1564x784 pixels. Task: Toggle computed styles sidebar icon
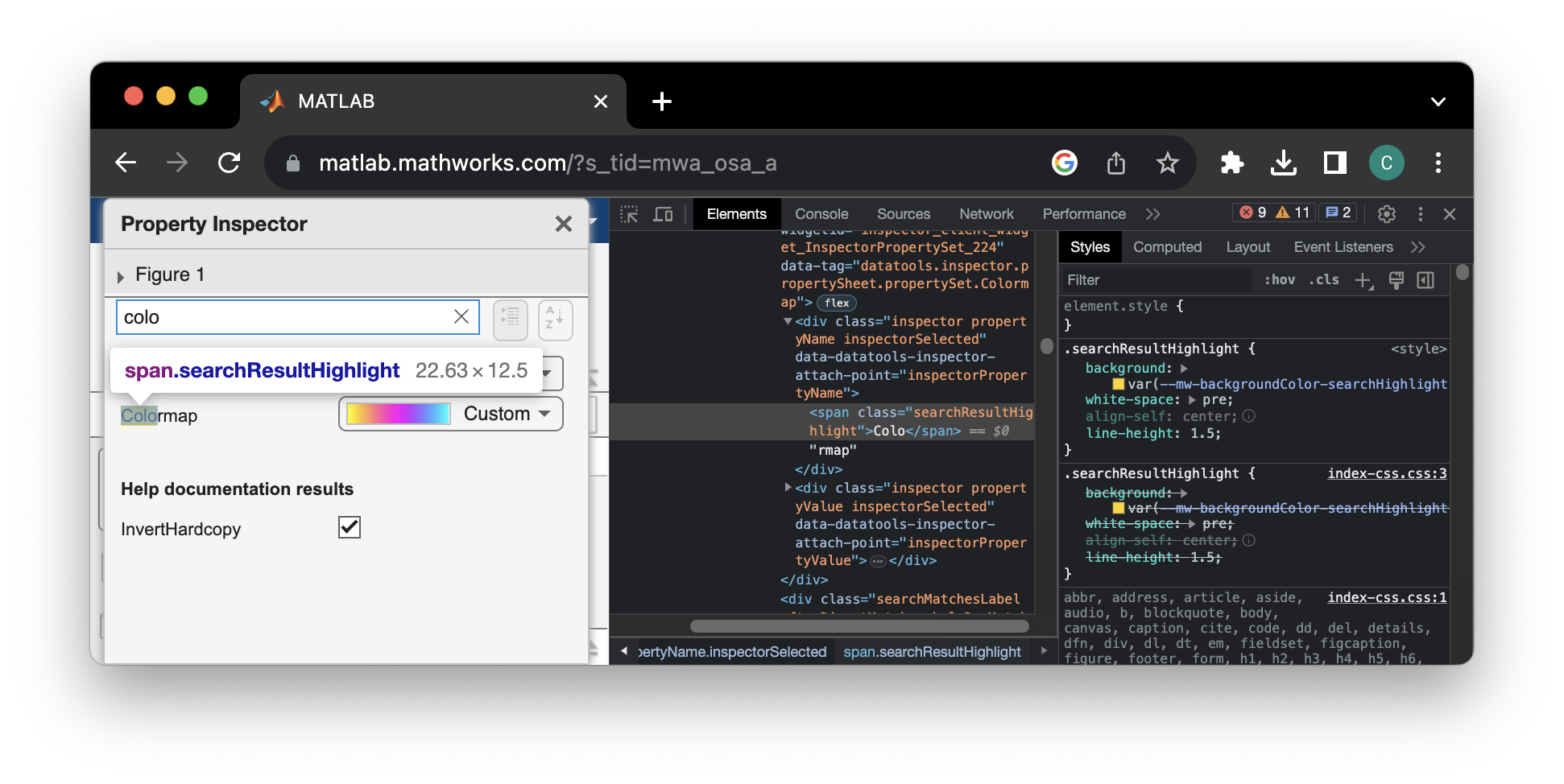[x=1425, y=280]
